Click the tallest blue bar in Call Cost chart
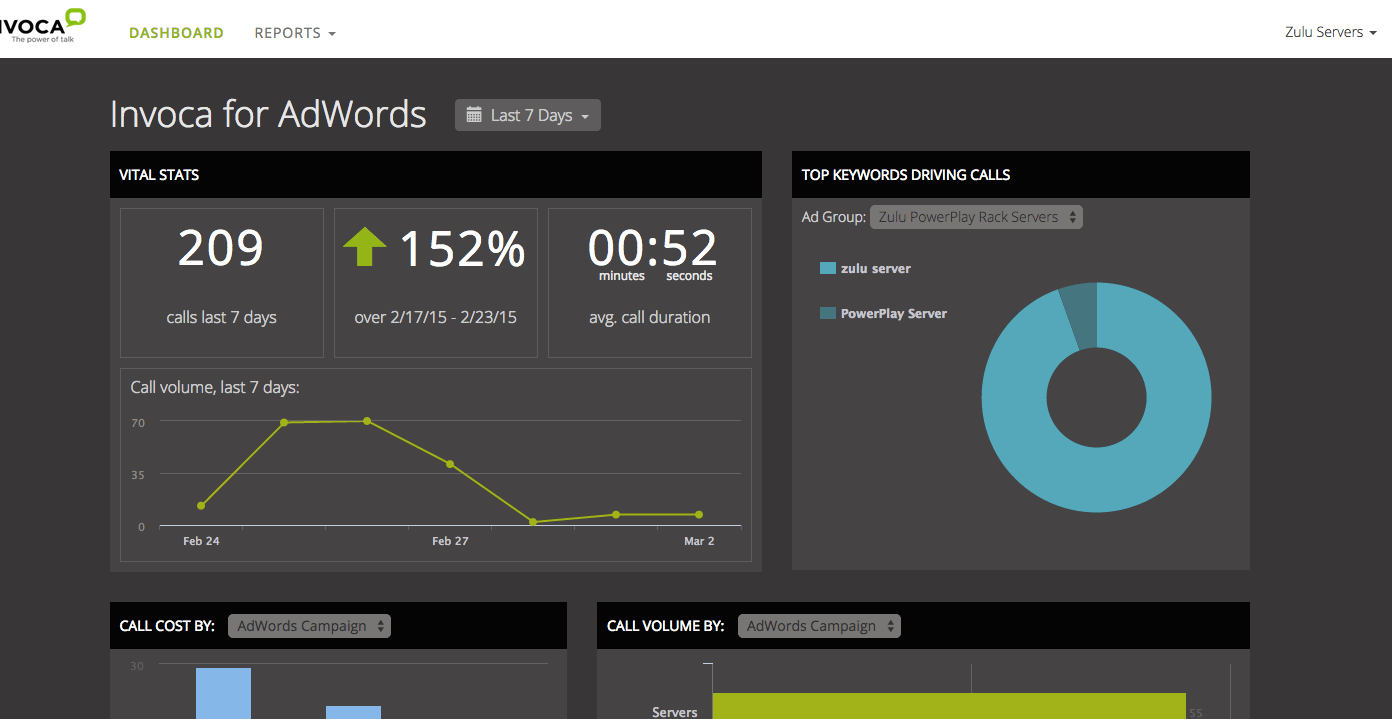Viewport: 1392px width, 719px height. (223, 693)
